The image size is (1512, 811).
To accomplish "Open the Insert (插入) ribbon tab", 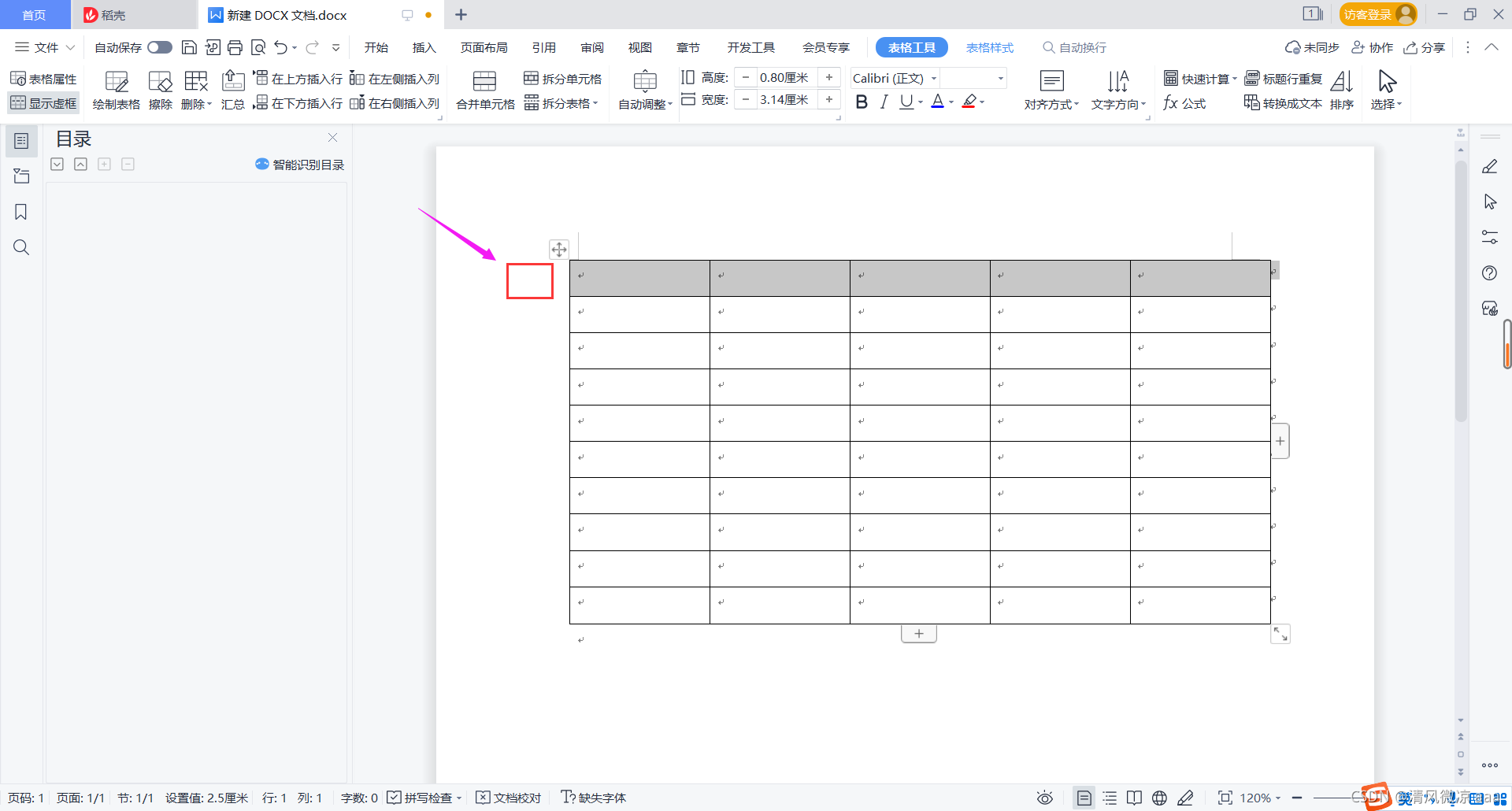I will tap(424, 47).
